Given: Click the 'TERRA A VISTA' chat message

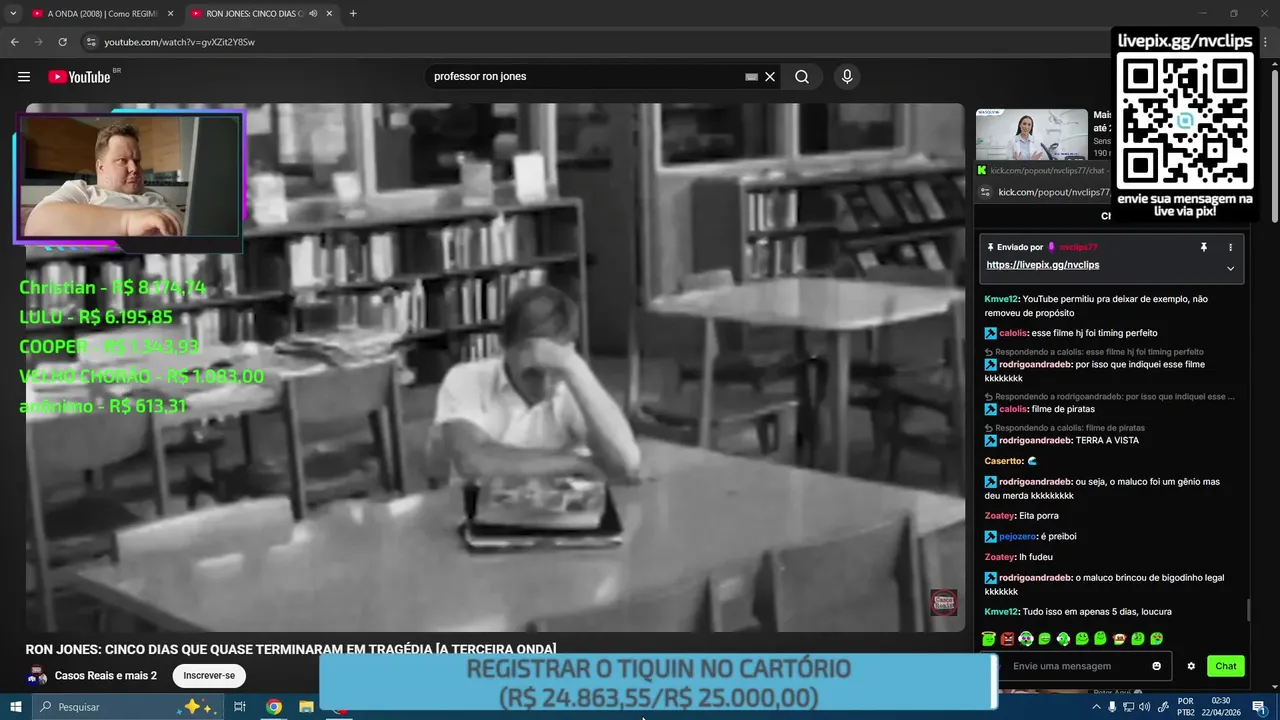Looking at the screenshot, I should click(x=1107, y=440).
